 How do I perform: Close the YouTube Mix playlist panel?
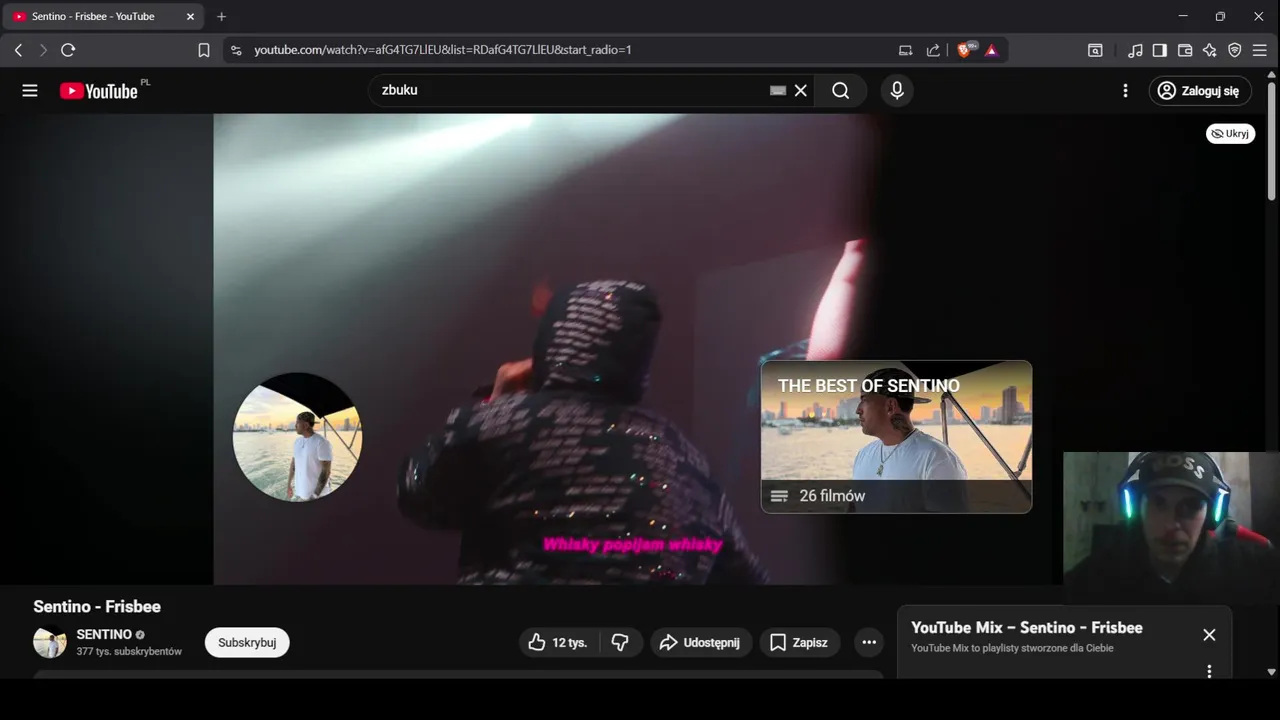tap(1209, 635)
